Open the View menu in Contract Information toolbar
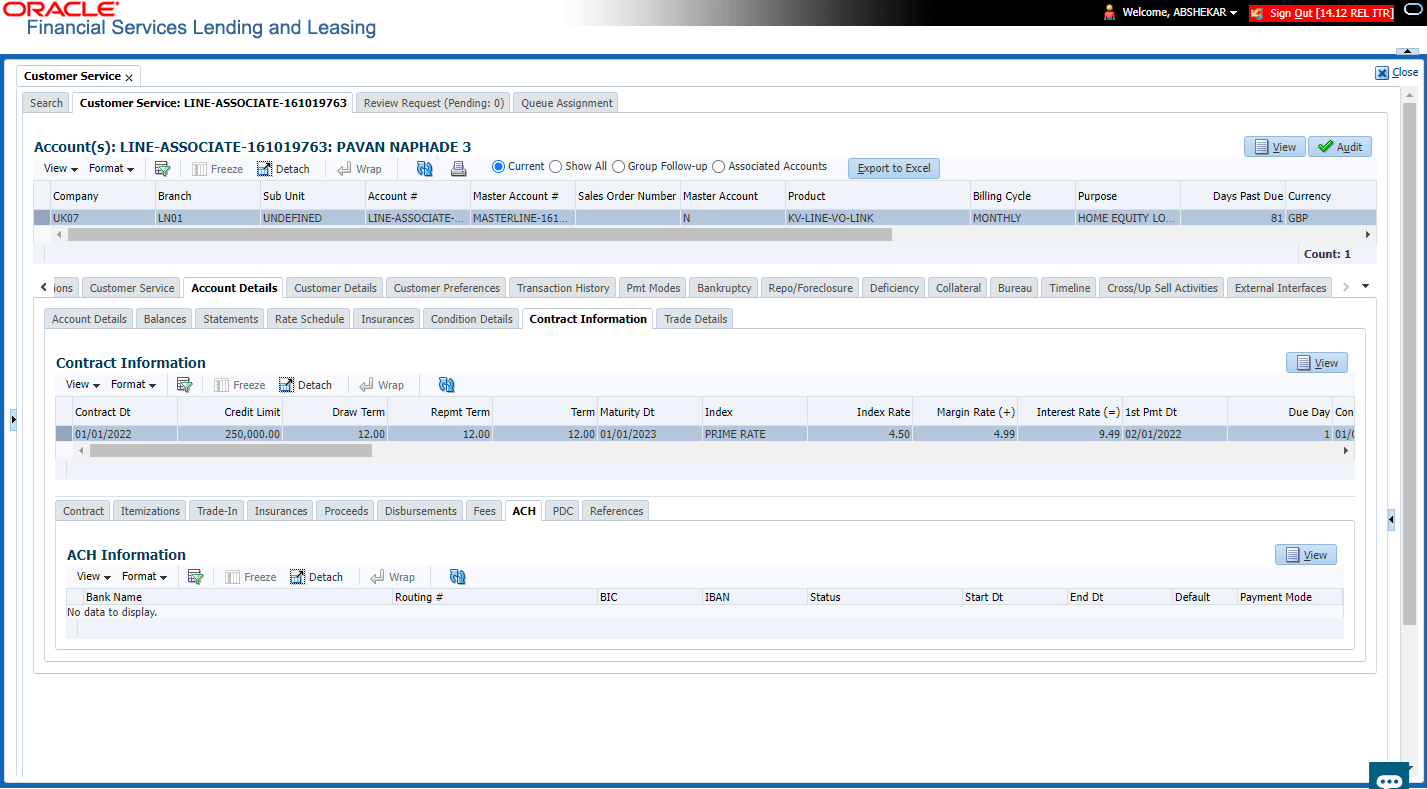Image resolution: width=1427 pixels, height=789 pixels. pos(82,385)
